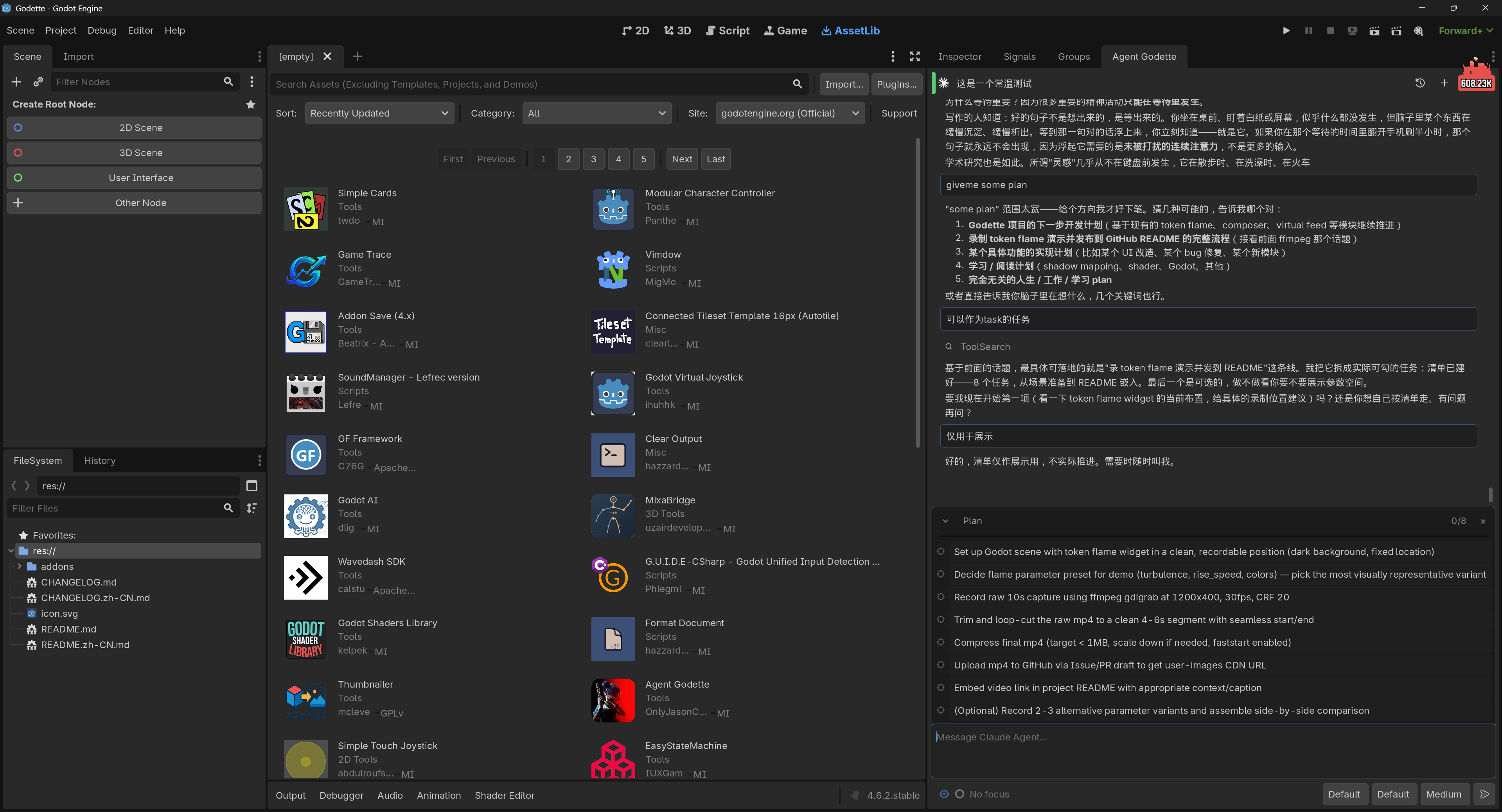Screen dimensions: 1502x812
Task: Toggle plan task Embed video link in README
Action: click(x=940, y=687)
